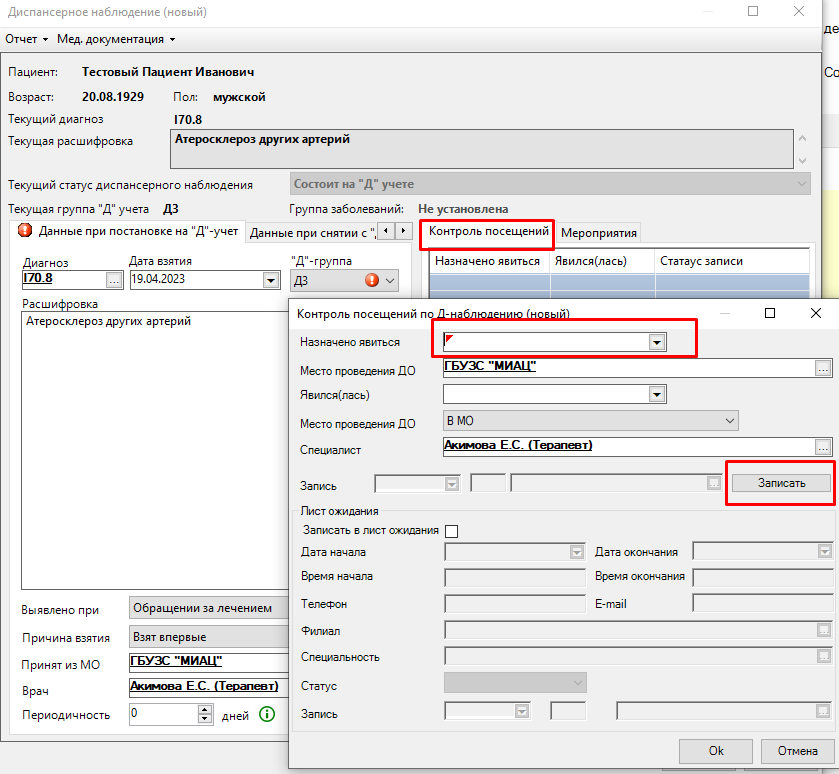Click the red warning icon on the first tab
Image resolution: width=839 pixels, height=774 pixels.
click(x=25, y=230)
